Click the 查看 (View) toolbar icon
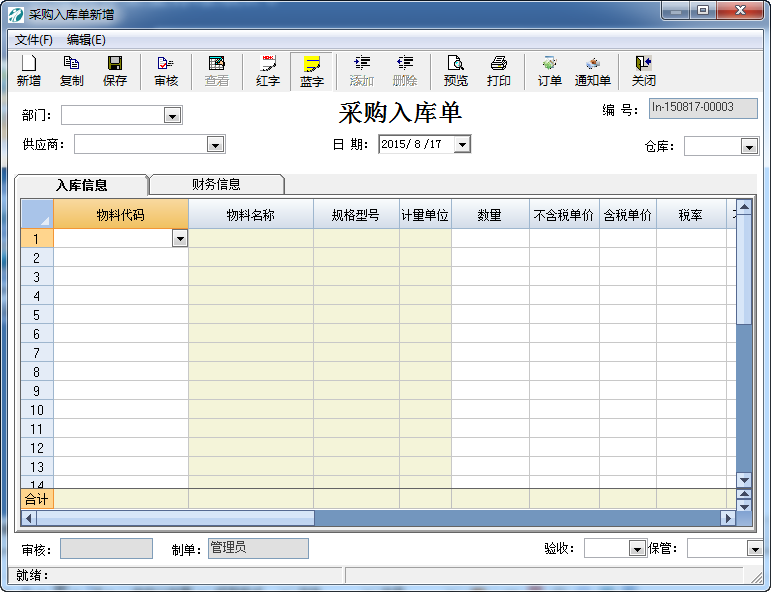The image size is (771, 592). [x=217, y=71]
